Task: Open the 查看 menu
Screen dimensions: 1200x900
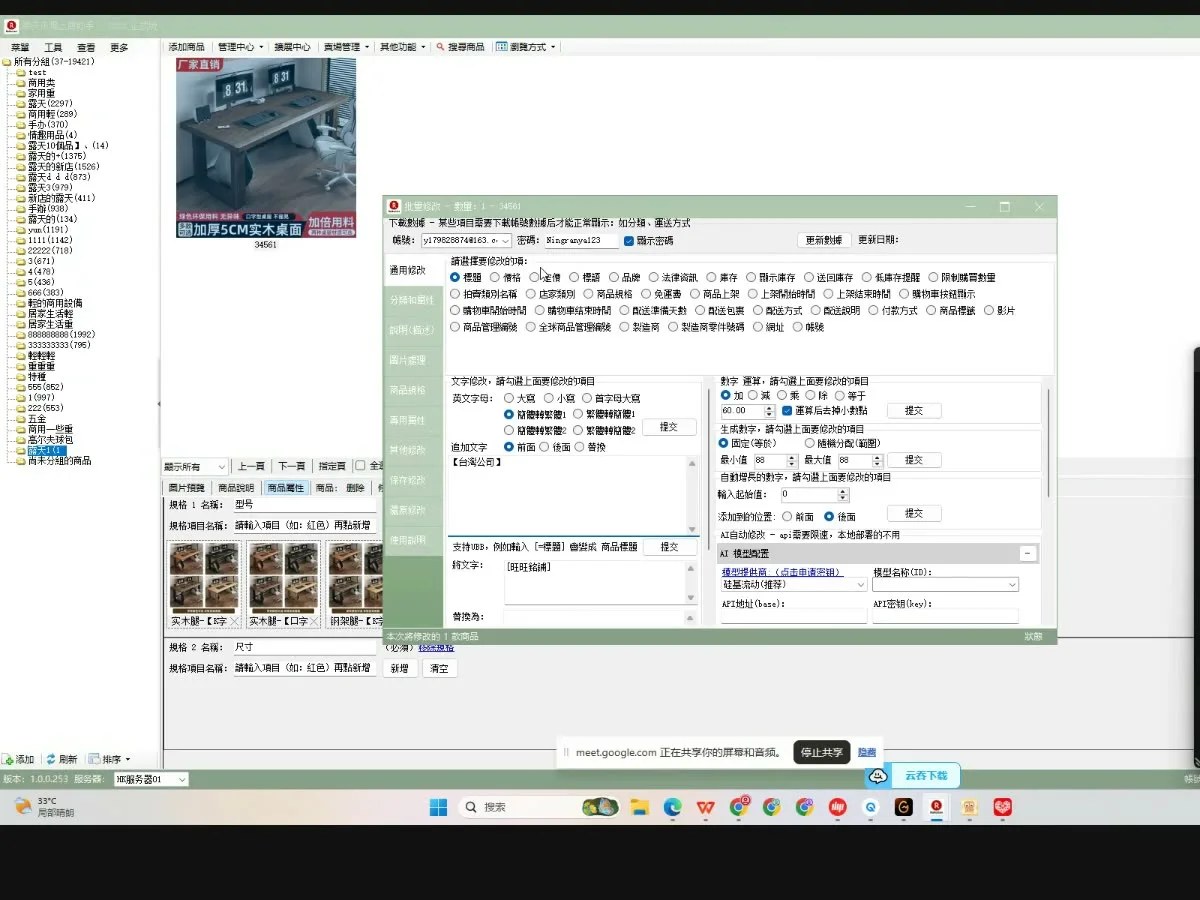Action: pyautogui.click(x=86, y=47)
